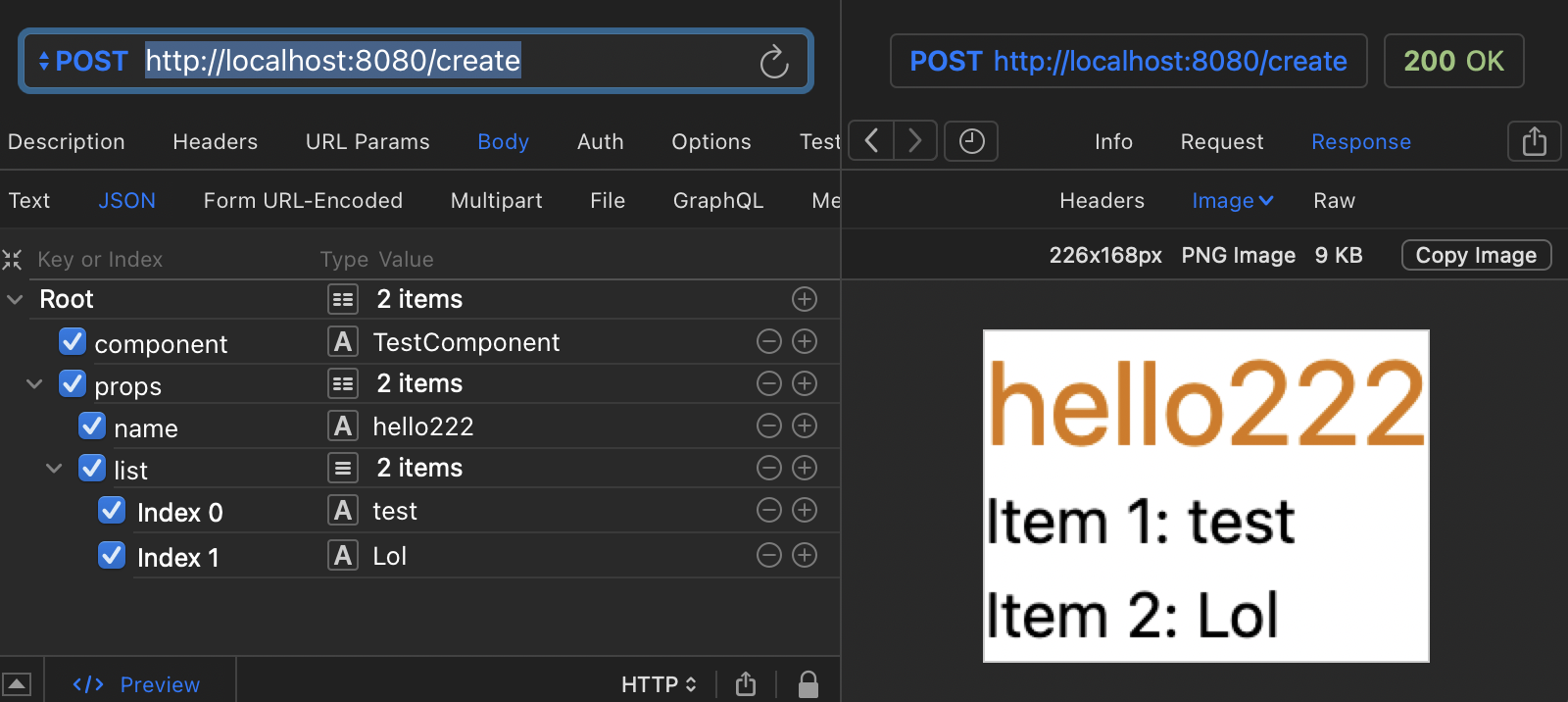
Task: Uncheck the list checkbox
Action: tap(92, 468)
